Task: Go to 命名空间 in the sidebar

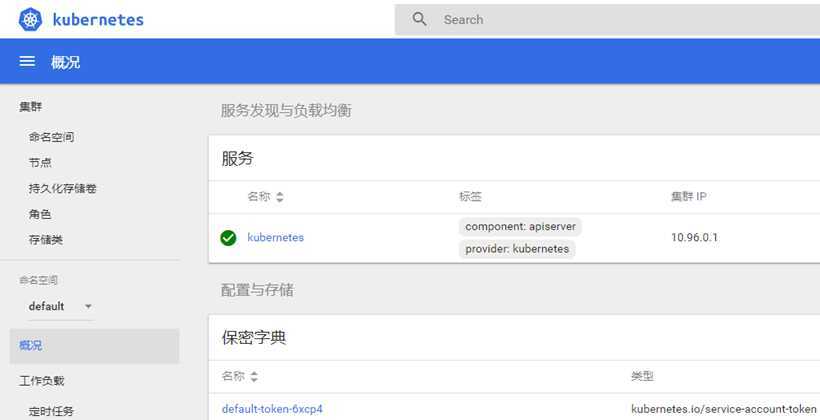Action: tap(51, 137)
